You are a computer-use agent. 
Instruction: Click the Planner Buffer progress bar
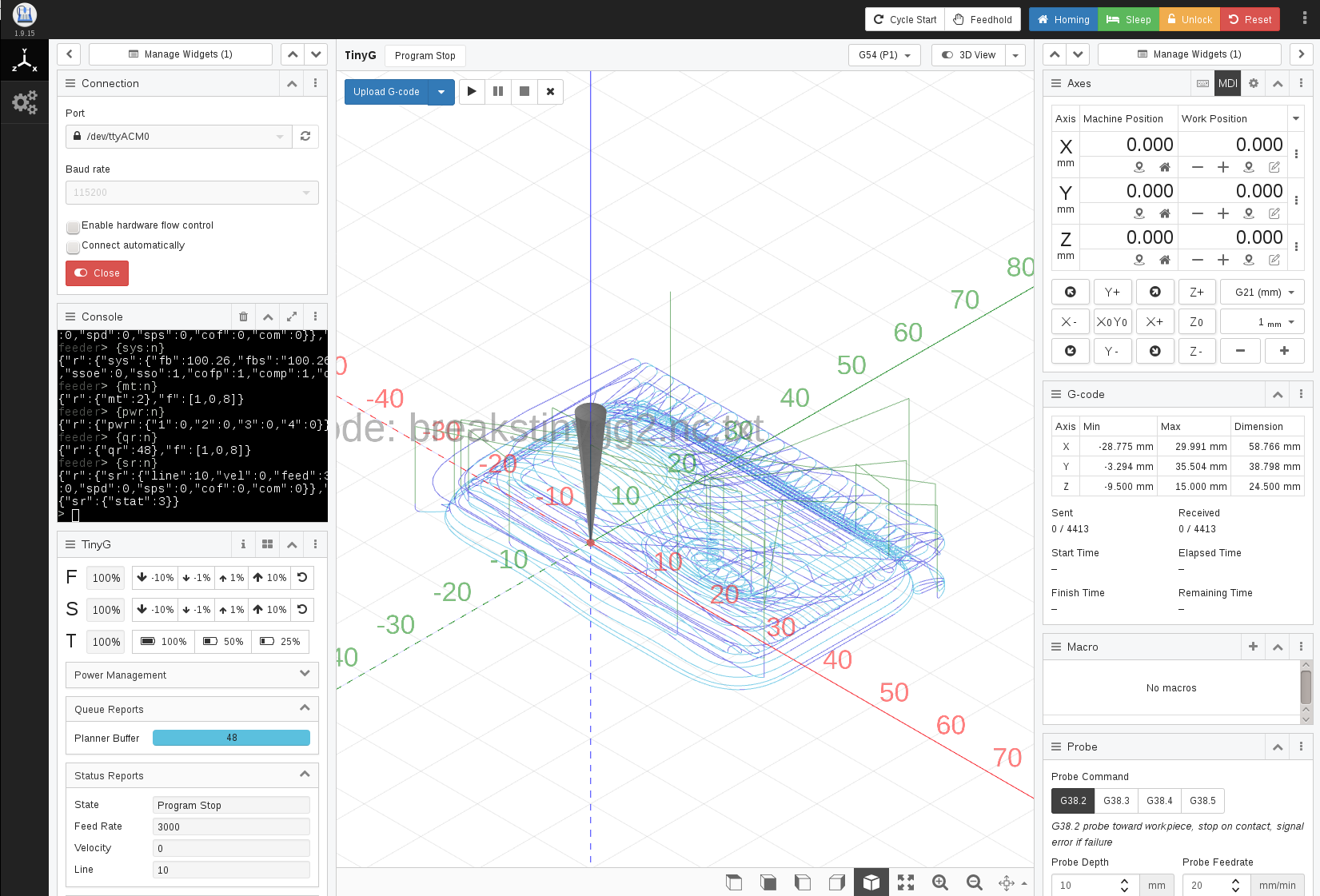(231, 737)
